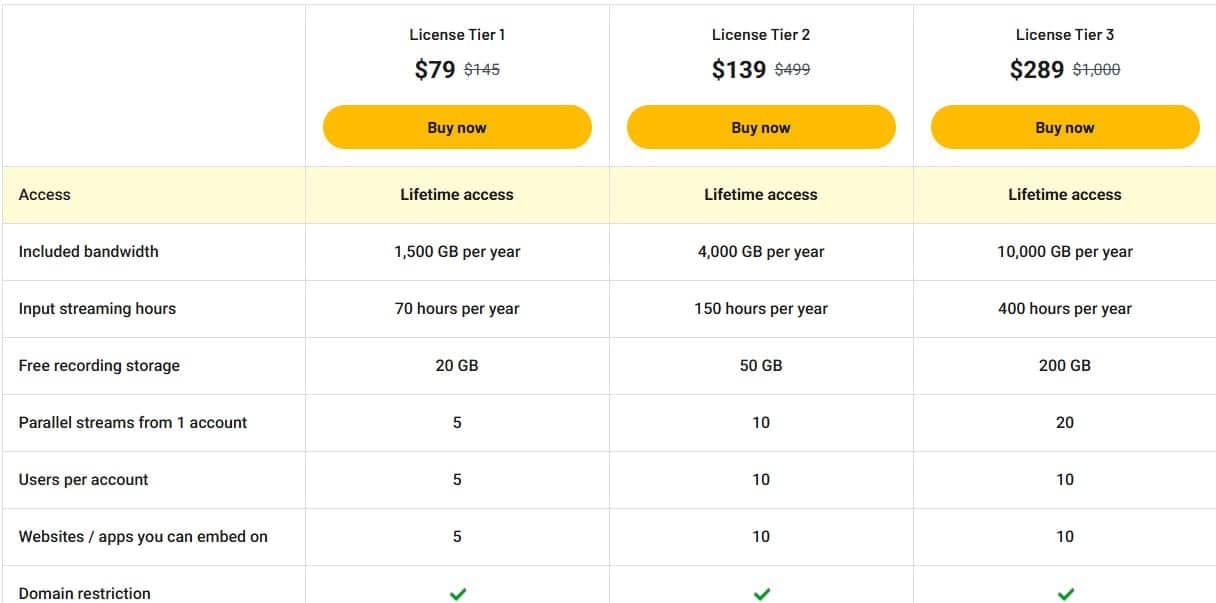Click the License Tier 3 heading
Screen dimensions: 1216x603
tap(1065, 34)
